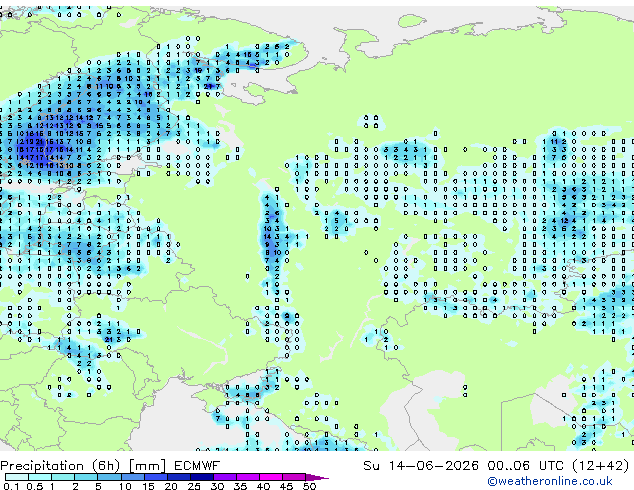The height and width of the screenshot is (490, 634).
Task: Pick the 20 to 25 mm legend swatch
Action: [179, 477]
